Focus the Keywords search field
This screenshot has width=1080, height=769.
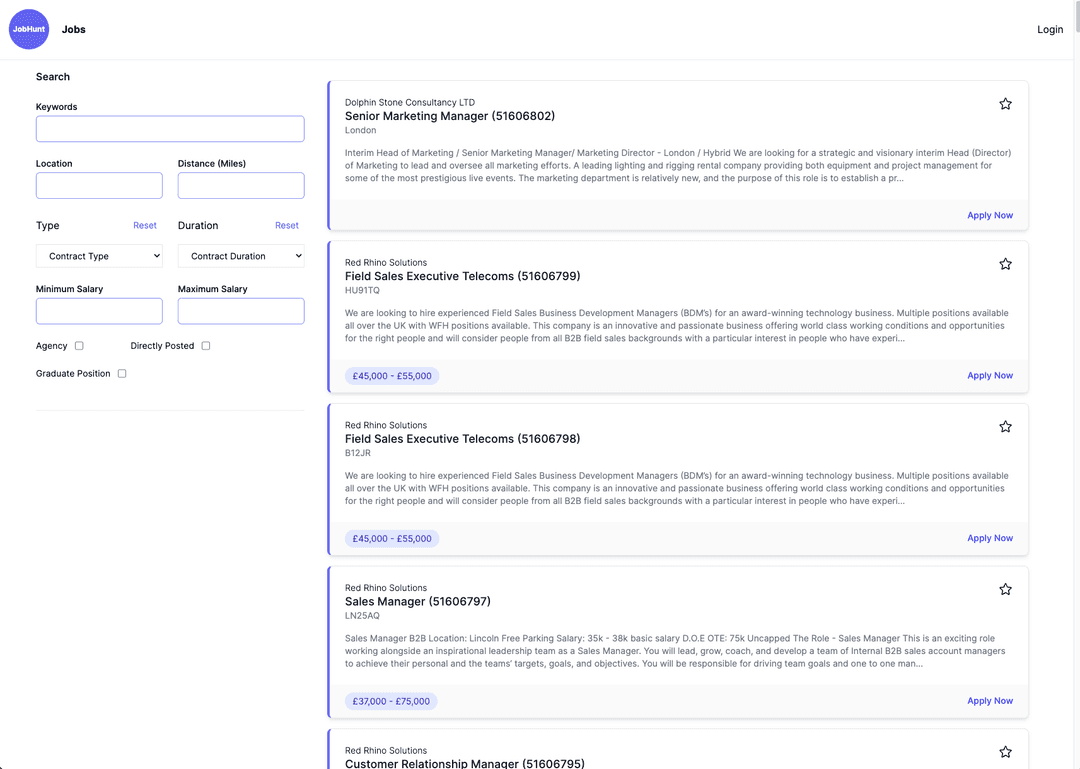tap(170, 129)
